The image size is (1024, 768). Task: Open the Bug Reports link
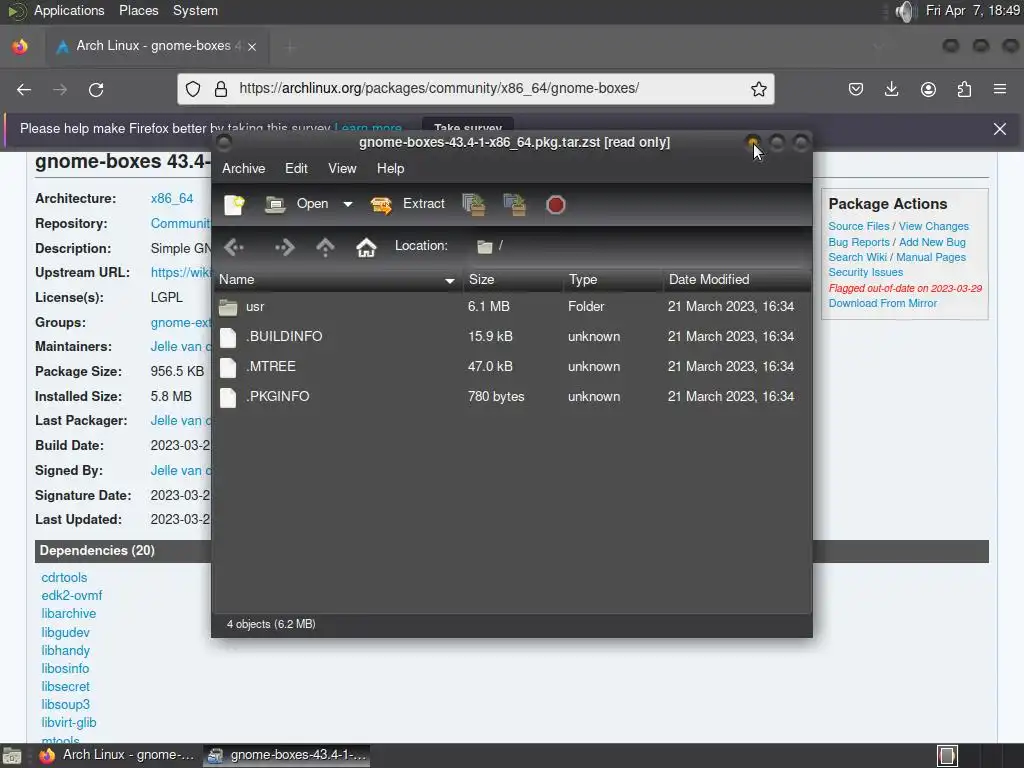859,242
